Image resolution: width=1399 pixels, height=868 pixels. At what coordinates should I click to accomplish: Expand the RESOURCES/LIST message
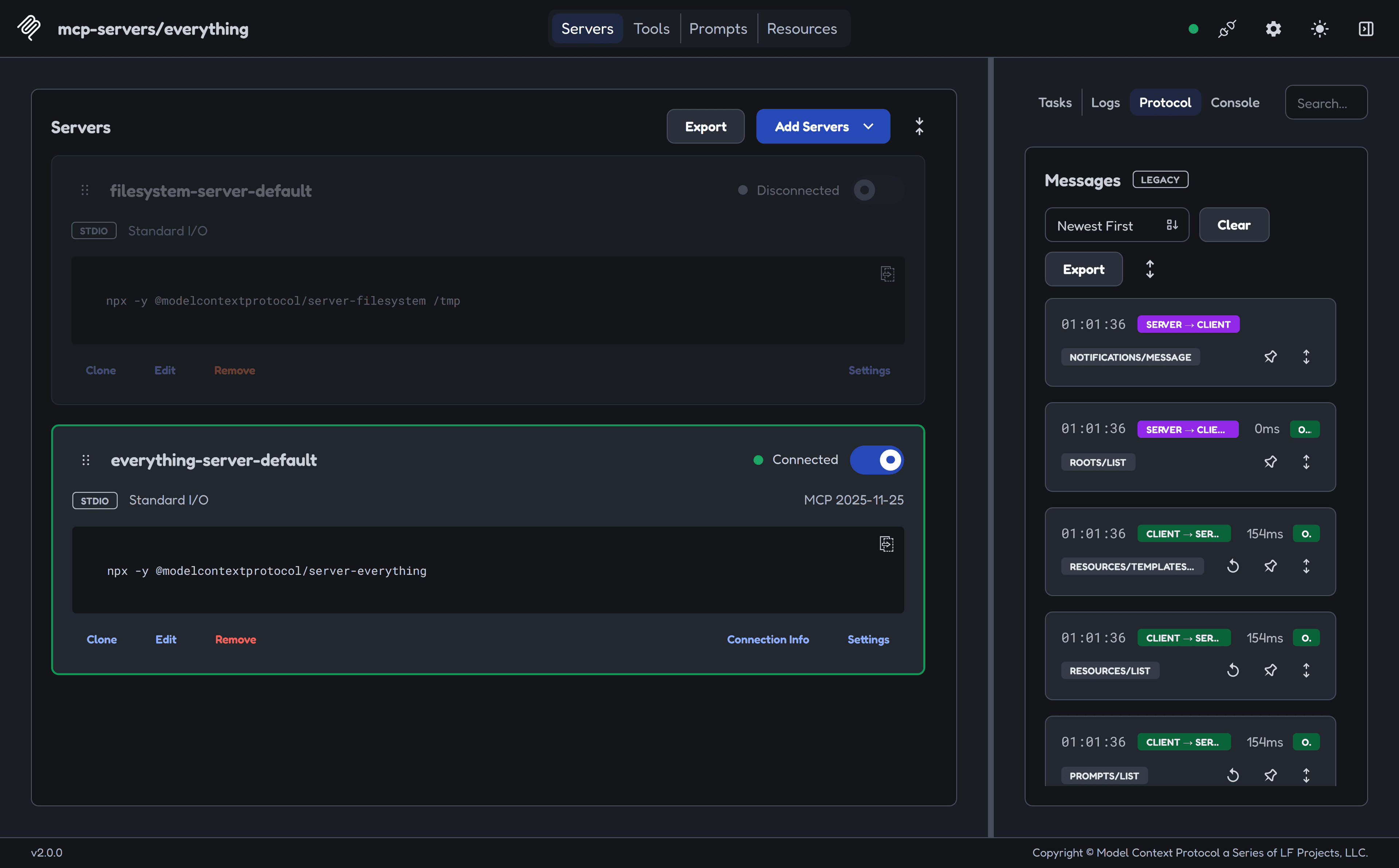1306,671
